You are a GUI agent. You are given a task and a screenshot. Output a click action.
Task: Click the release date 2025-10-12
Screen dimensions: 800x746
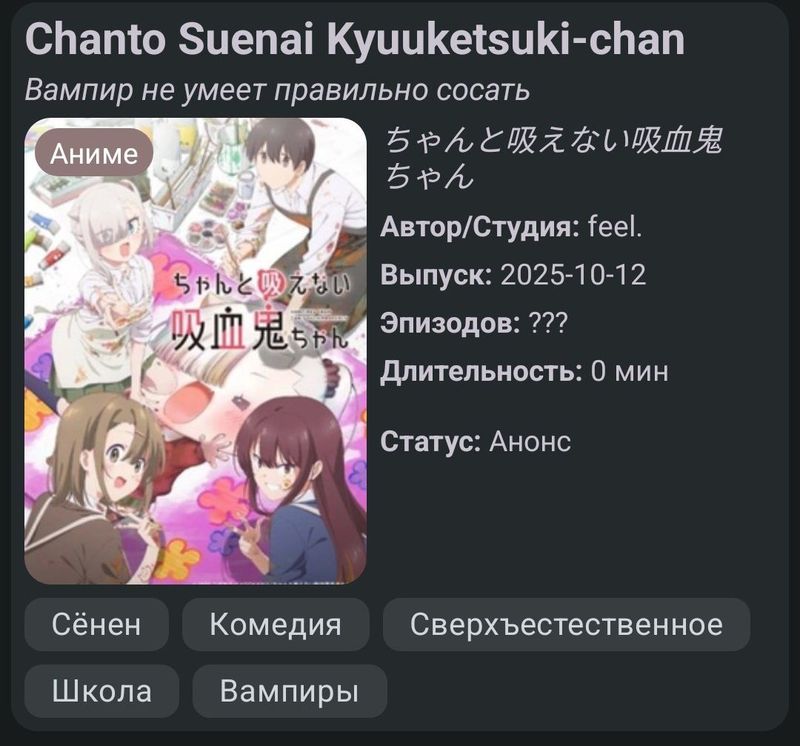[x=573, y=275]
